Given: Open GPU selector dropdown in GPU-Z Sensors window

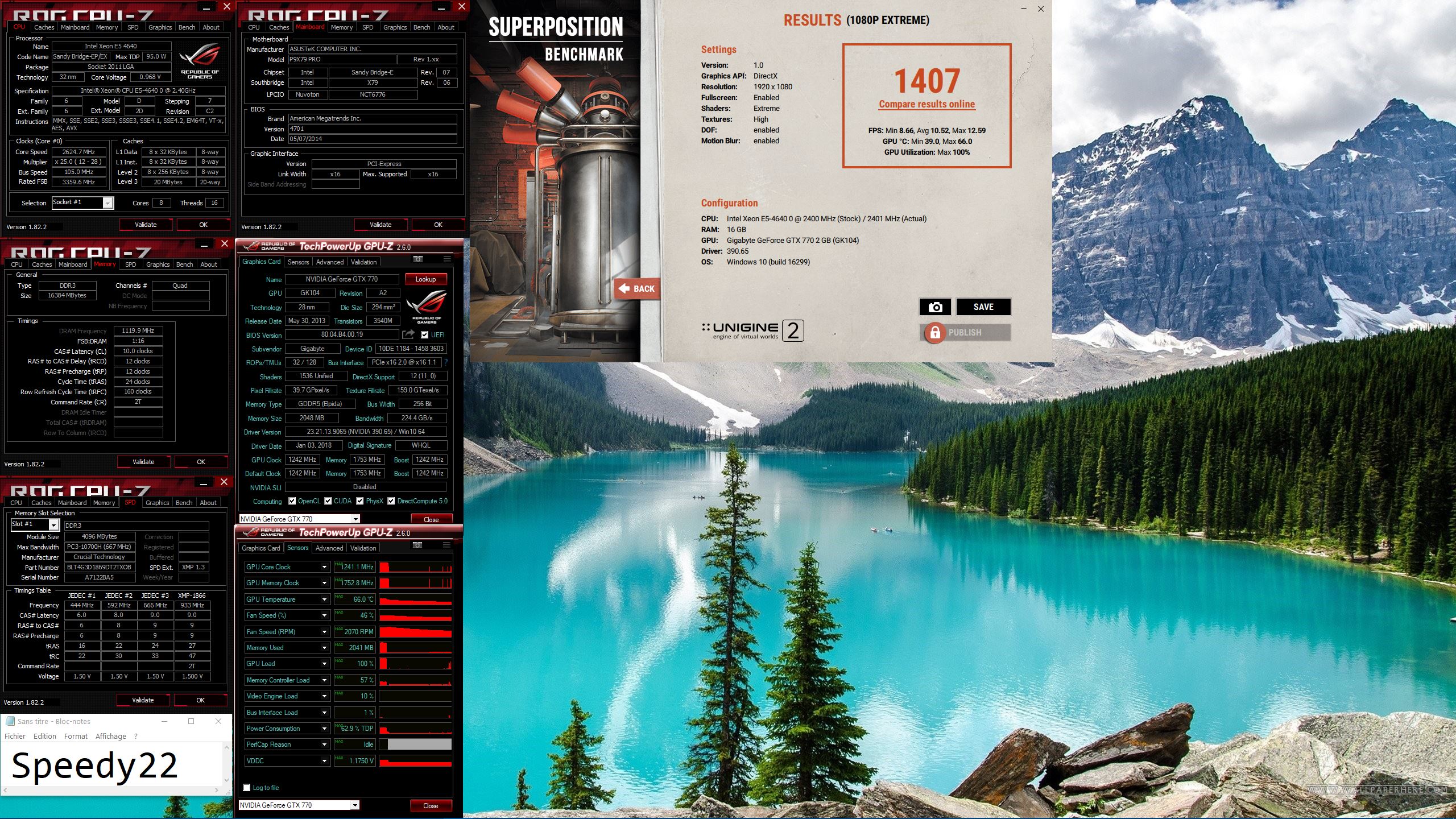Looking at the screenshot, I should coord(355,805).
